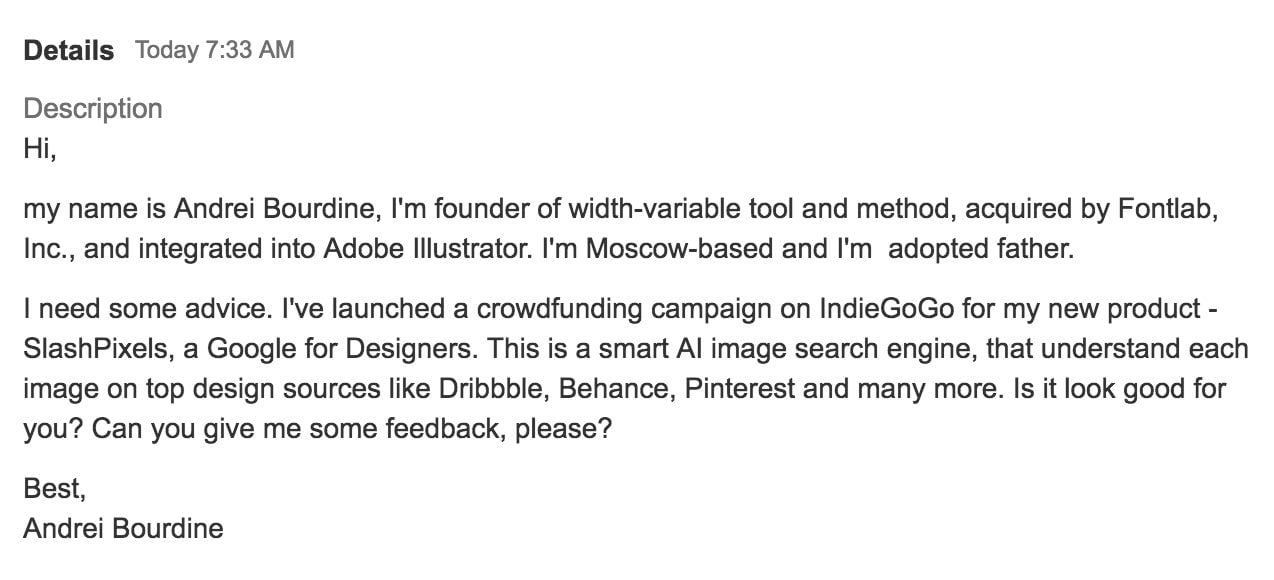Click the bold Details heading

point(69,51)
